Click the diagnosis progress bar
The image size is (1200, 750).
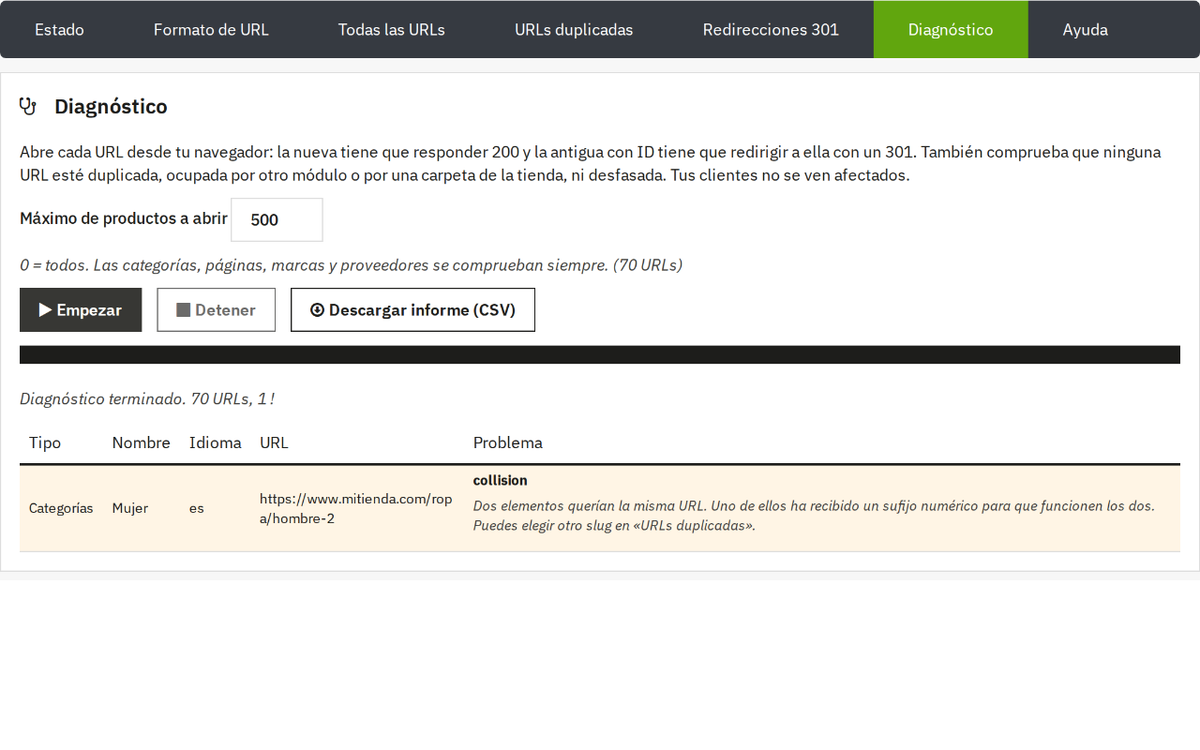[x=600, y=355]
